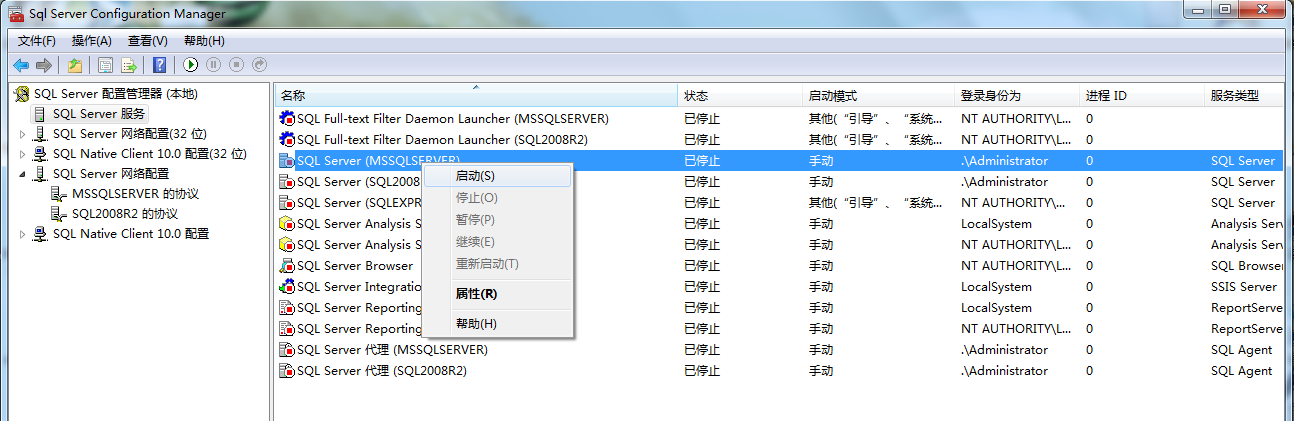The width and height of the screenshot is (1294, 421).
Task: Click 手动 start mode of SQL Server Browser row
Action: 821,266
